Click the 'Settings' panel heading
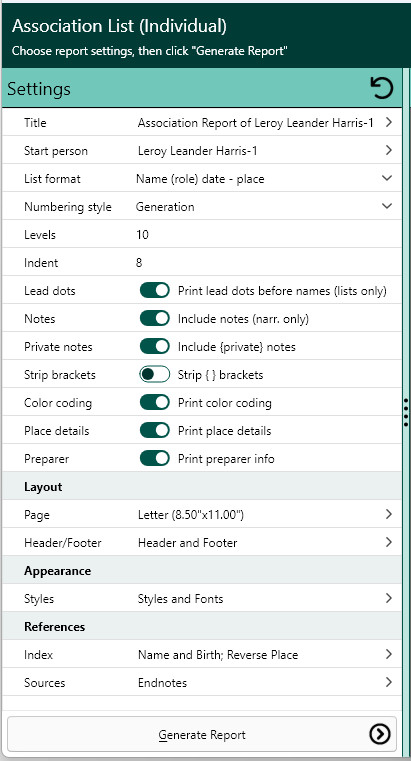 39,89
